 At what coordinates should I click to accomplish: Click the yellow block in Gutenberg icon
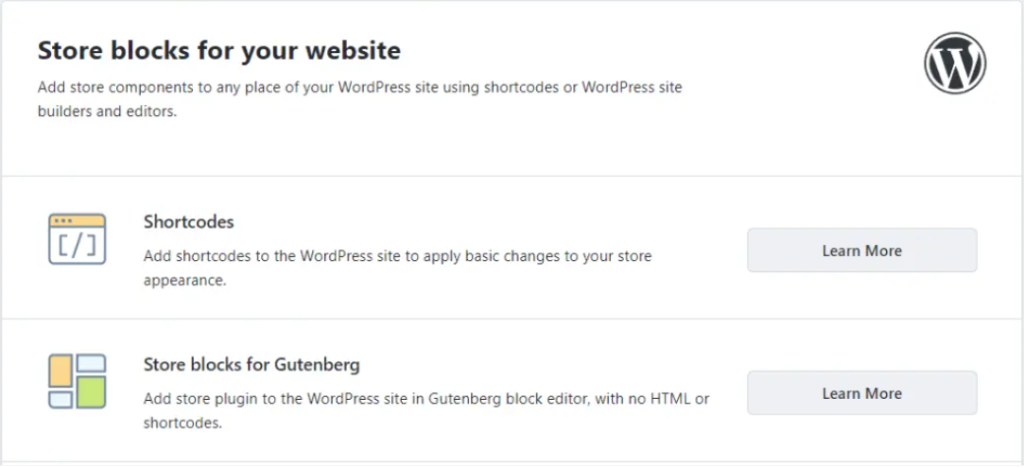point(61,371)
